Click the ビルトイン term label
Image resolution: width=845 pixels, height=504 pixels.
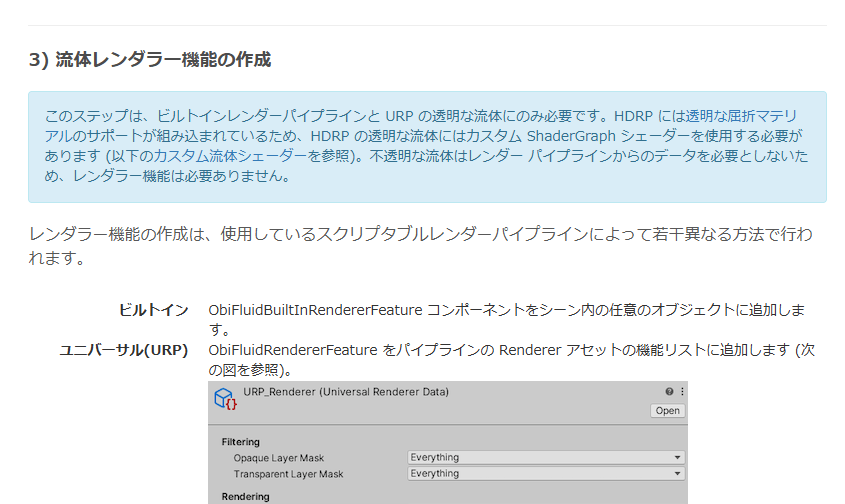[153, 310]
